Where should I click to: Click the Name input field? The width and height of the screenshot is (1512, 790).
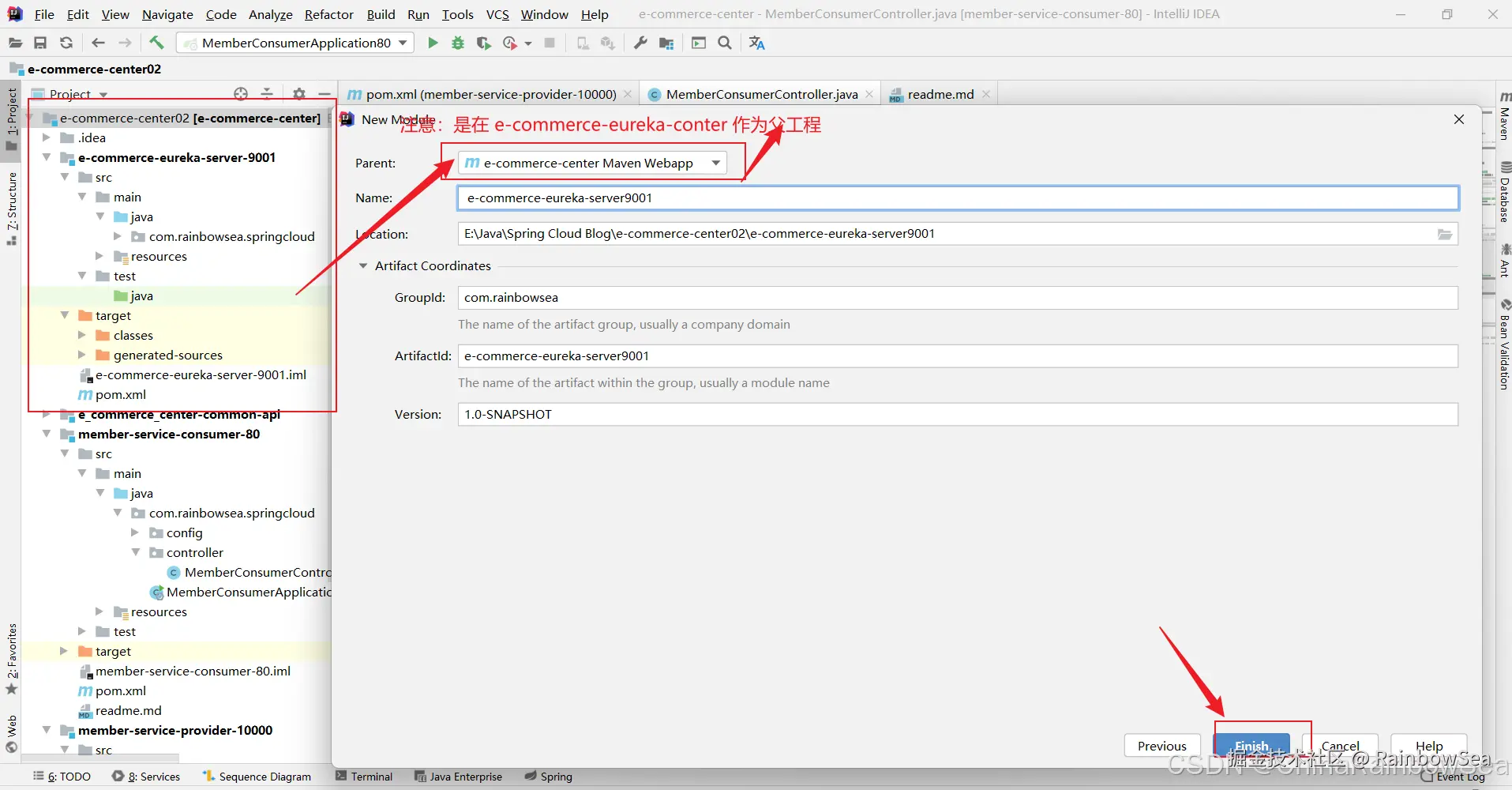coord(958,197)
